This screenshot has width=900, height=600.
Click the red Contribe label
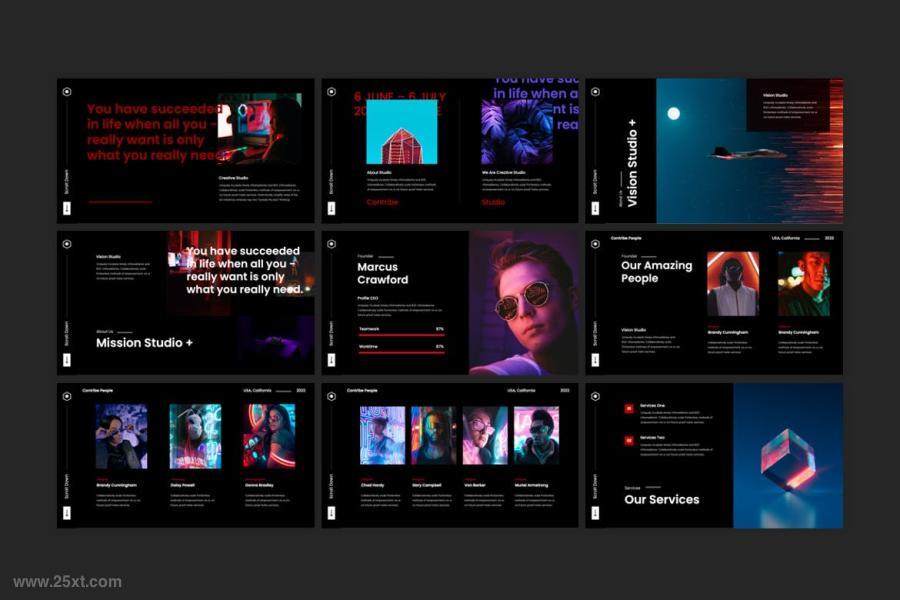point(382,202)
